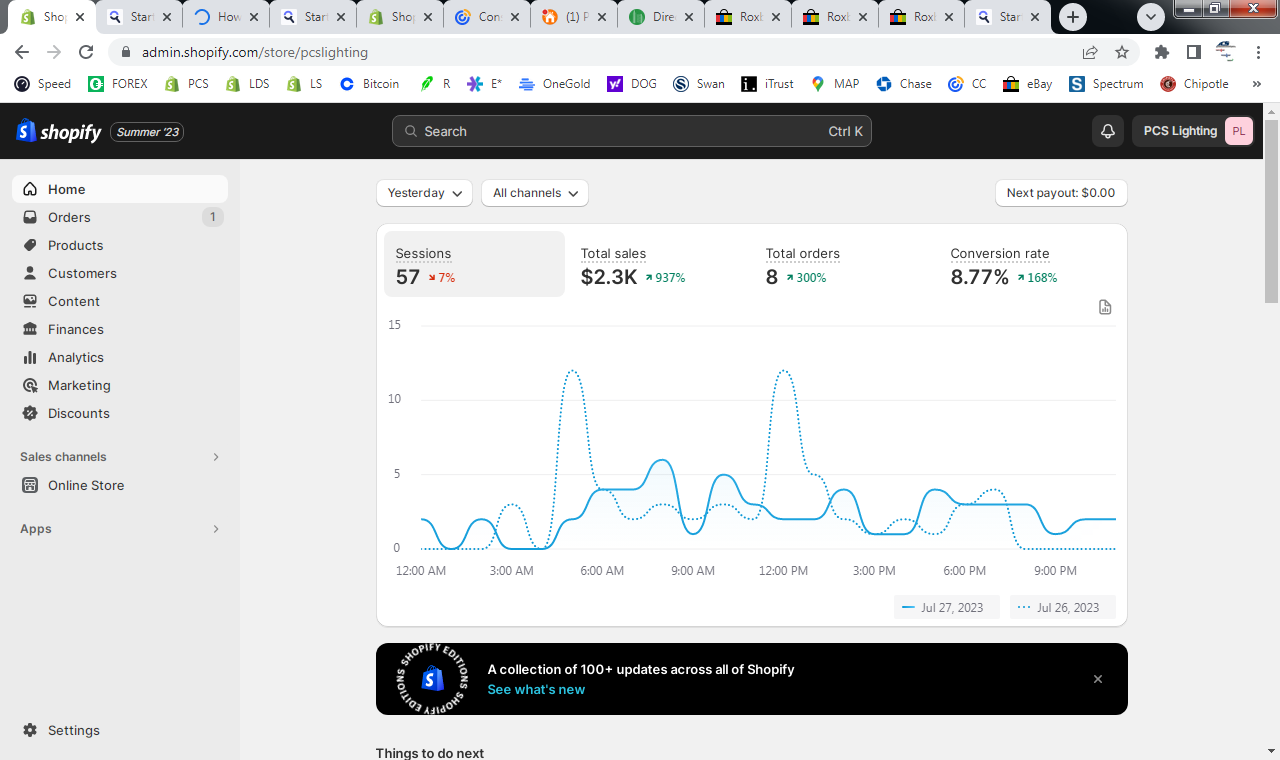Dismiss the Shopify Editions banner
The height and width of the screenshot is (760, 1280).
(1098, 679)
